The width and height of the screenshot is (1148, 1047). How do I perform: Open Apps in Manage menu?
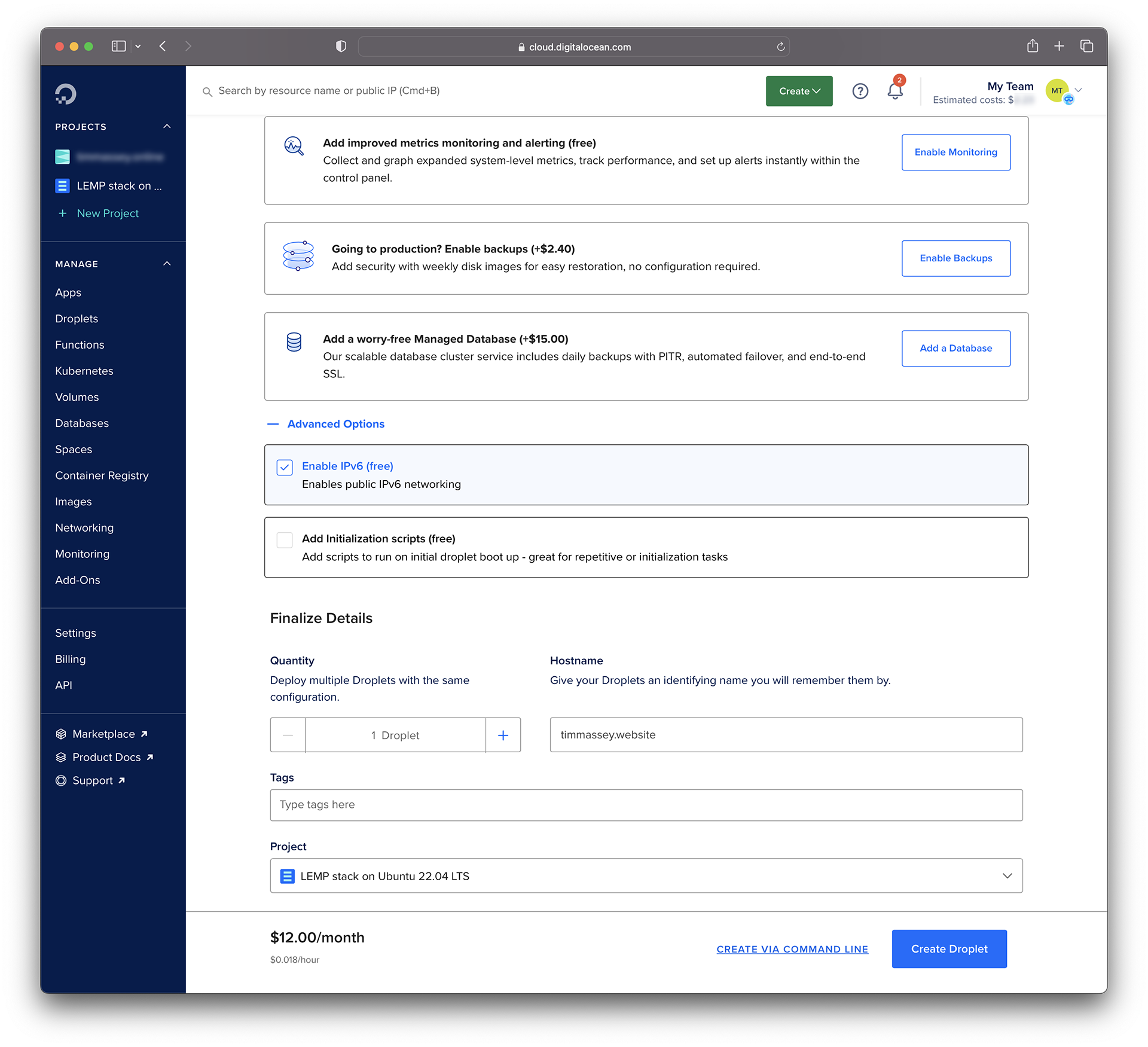tap(68, 292)
